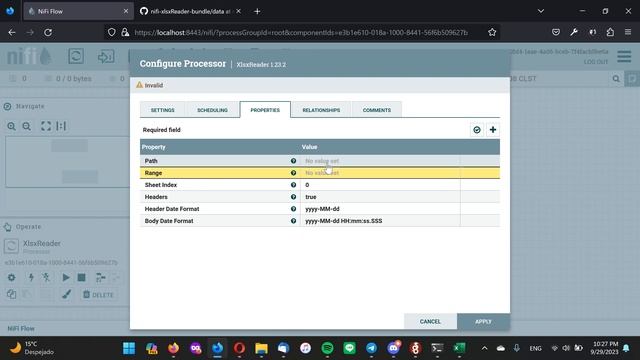This screenshot has height=360, width=640.
Task: Zoom in on the Navigate panel
Action: [x=11, y=126]
